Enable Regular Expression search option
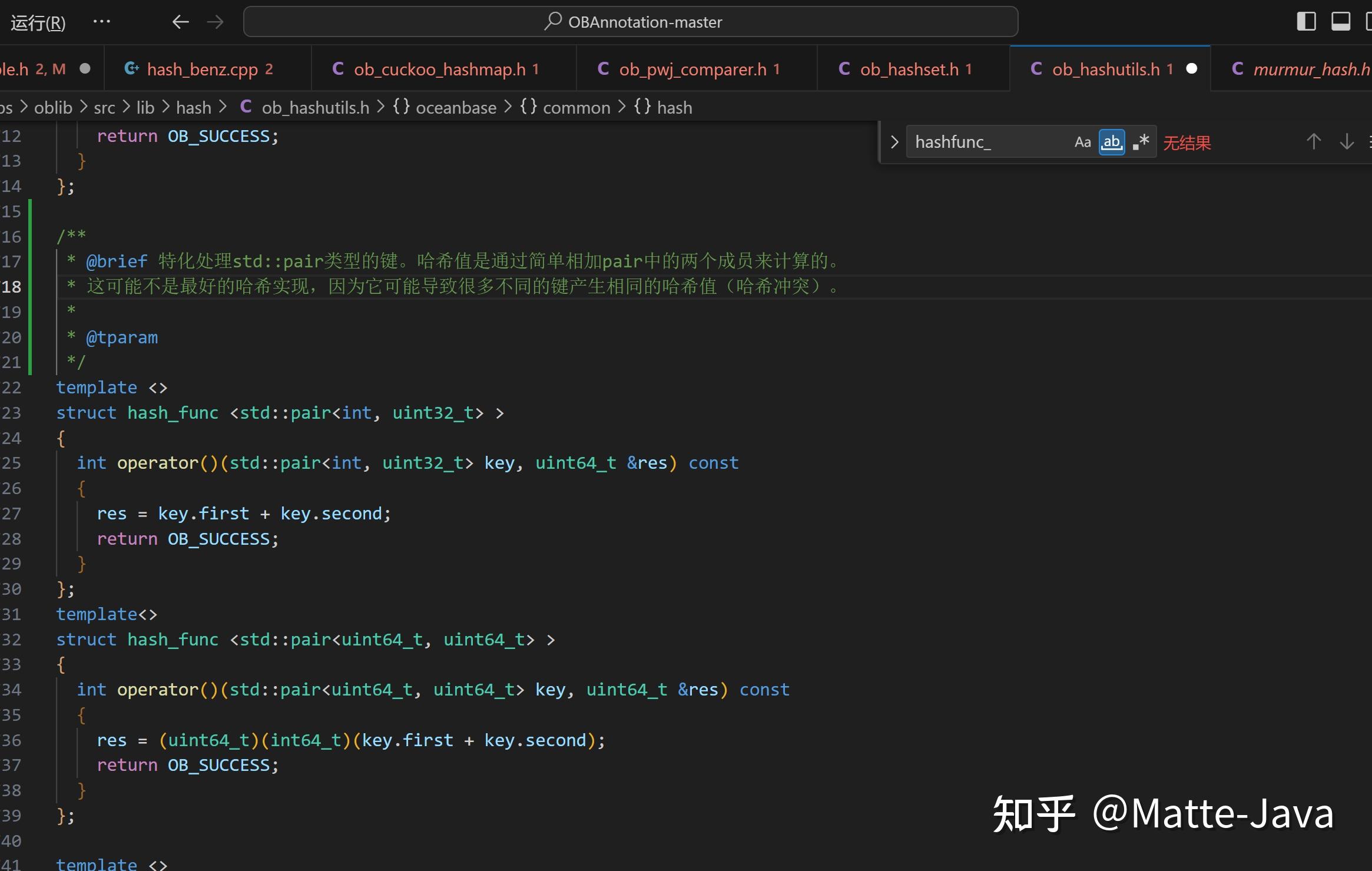The image size is (1372, 871). (x=1141, y=142)
